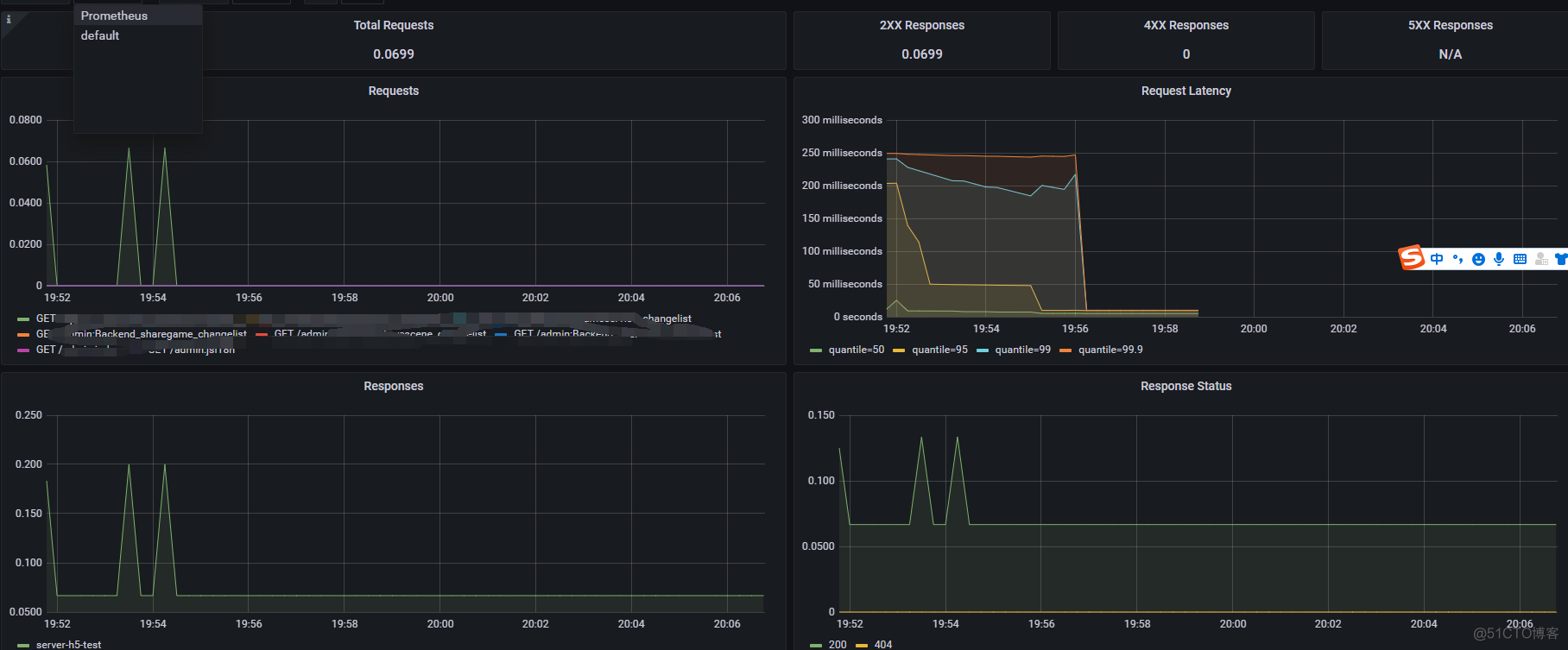The image size is (1568, 650).
Task: Click the 0.200 axis label in Responses
Action: [28, 464]
